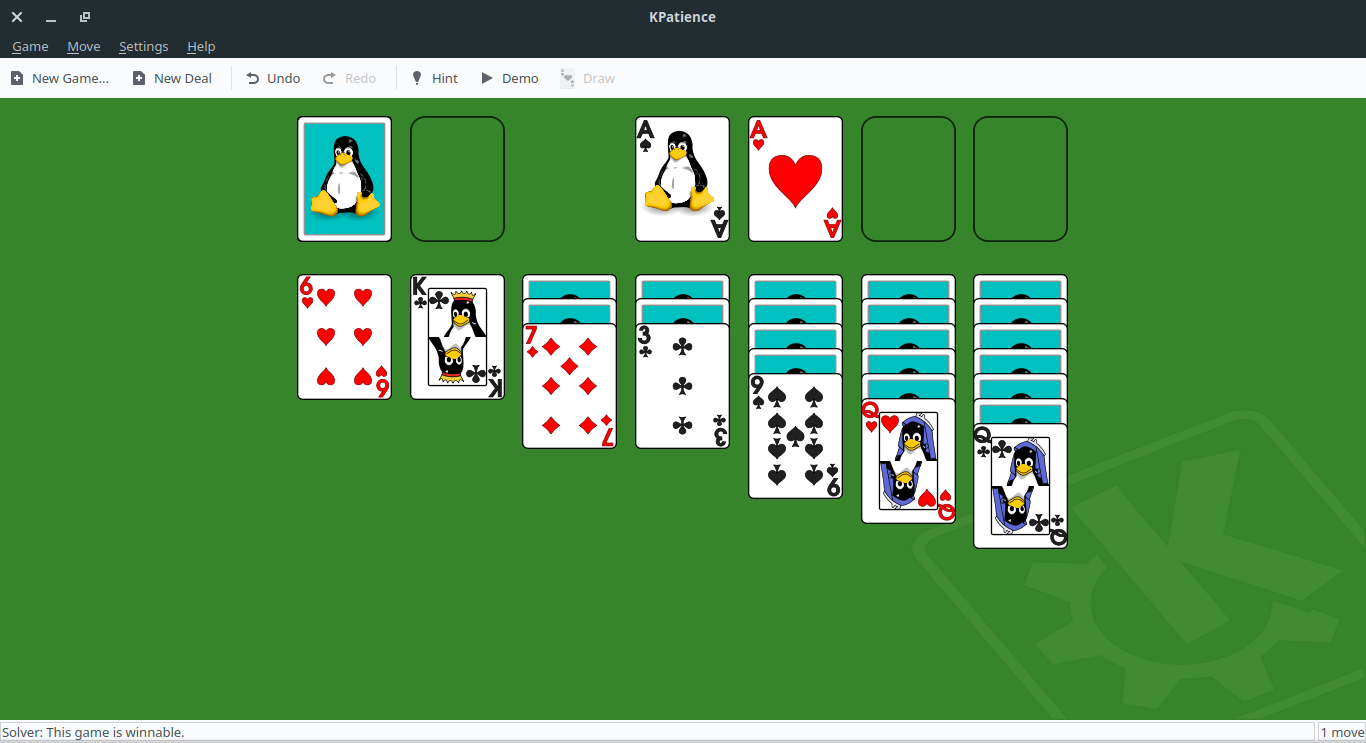Start the Demo autoplay
Image resolution: width=1366 pixels, height=743 pixels.
tap(509, 78)
